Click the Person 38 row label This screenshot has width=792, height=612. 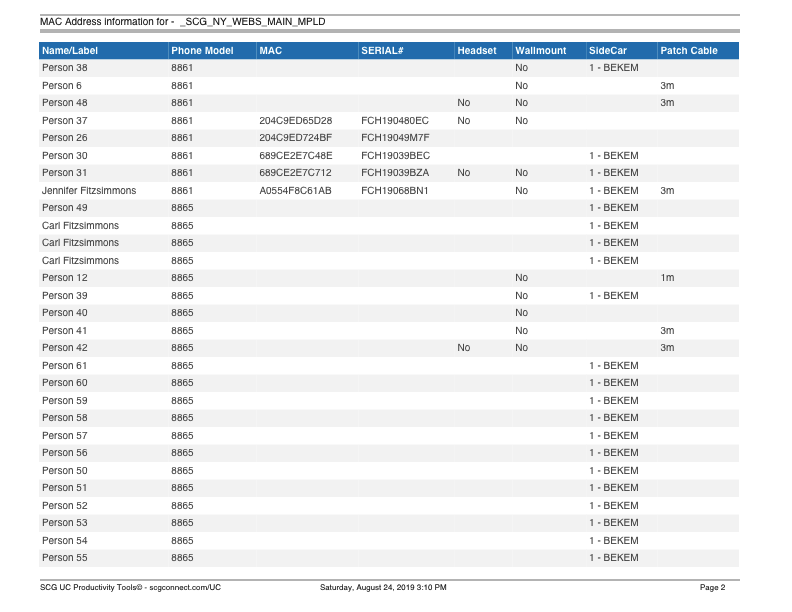[65, 68]
